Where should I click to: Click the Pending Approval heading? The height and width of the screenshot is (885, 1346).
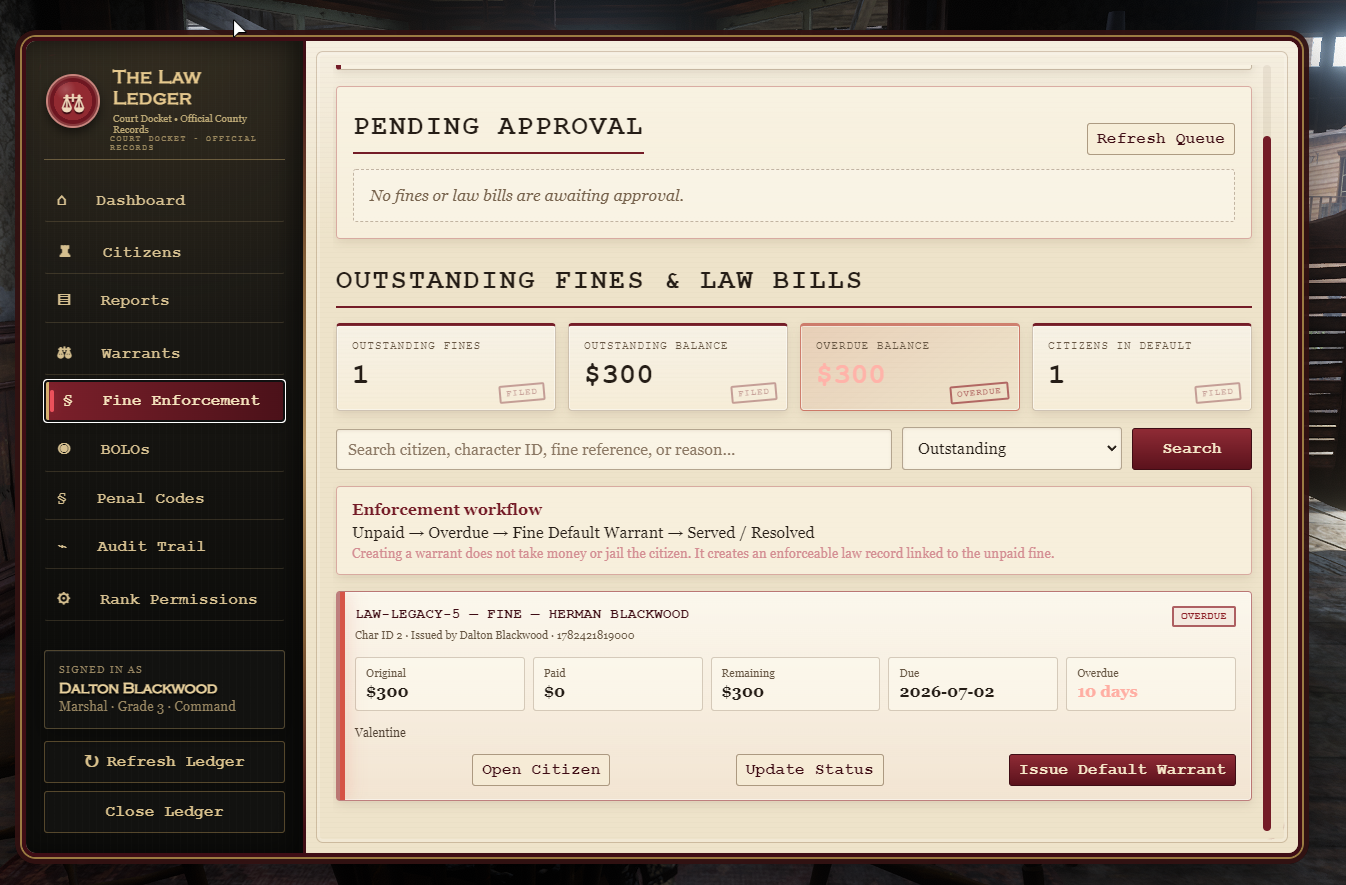click(x=498, y=126)
